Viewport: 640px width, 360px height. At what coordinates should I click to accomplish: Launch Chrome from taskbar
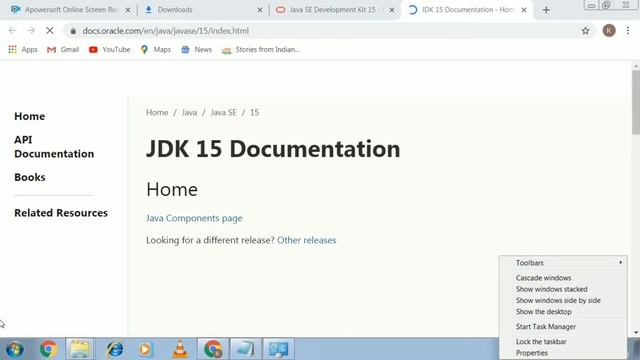49,349
